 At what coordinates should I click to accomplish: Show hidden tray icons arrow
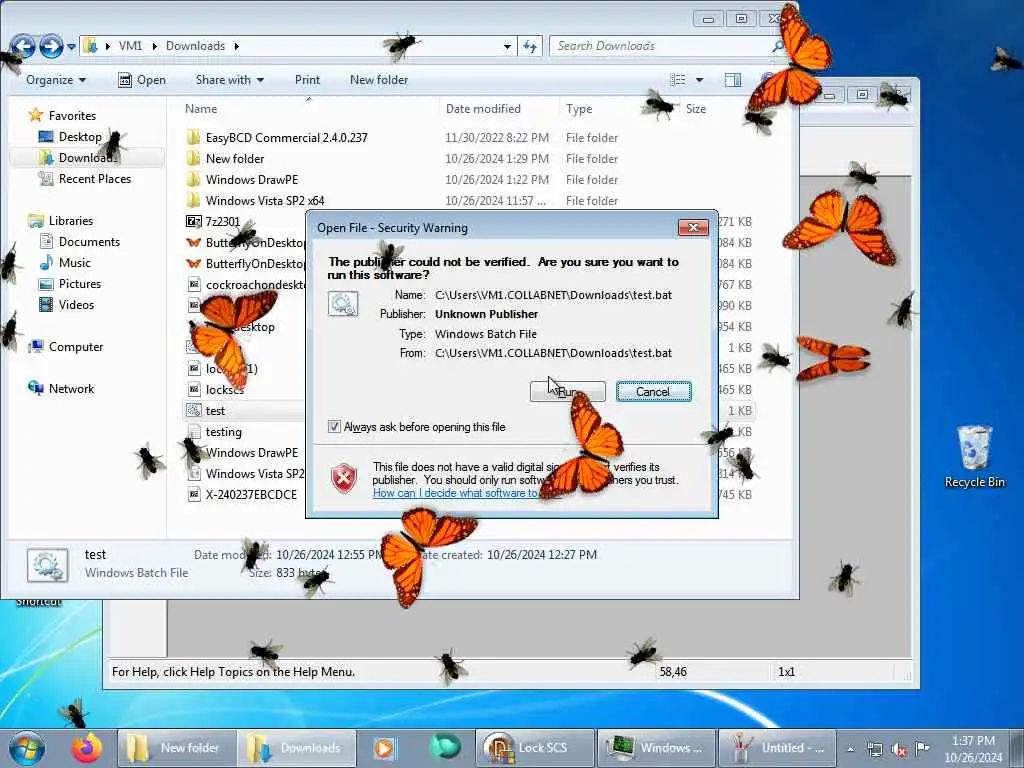[x=850, y=749]
